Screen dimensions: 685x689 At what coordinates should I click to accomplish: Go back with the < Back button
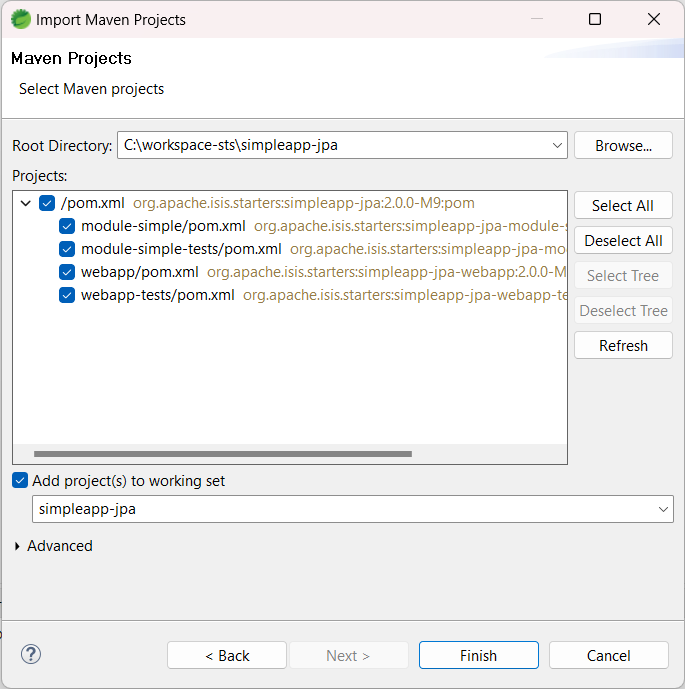[227, 655]
